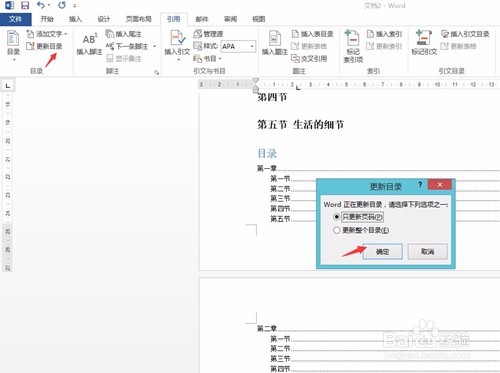Open the footnote group dialog launcher

[x=156, y=72]
